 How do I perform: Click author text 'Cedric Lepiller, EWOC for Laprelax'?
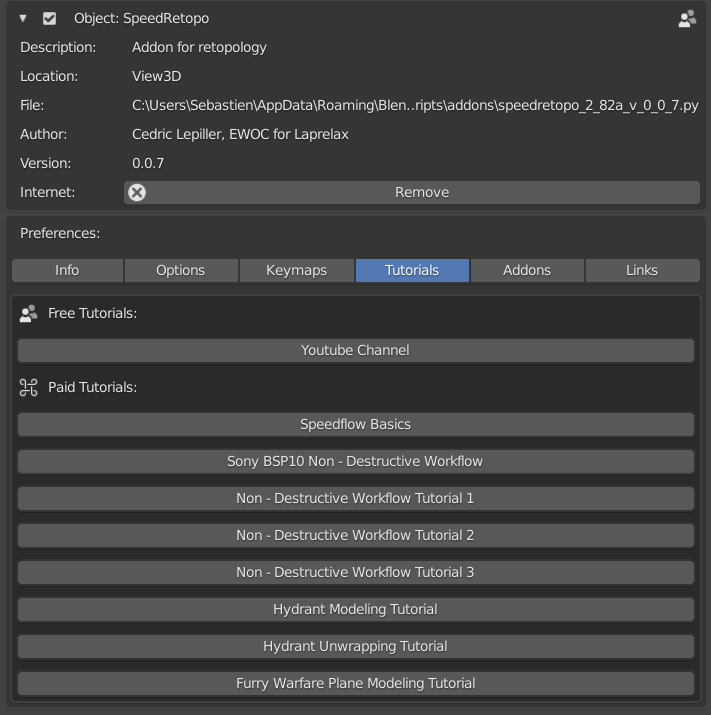(240, 135)
